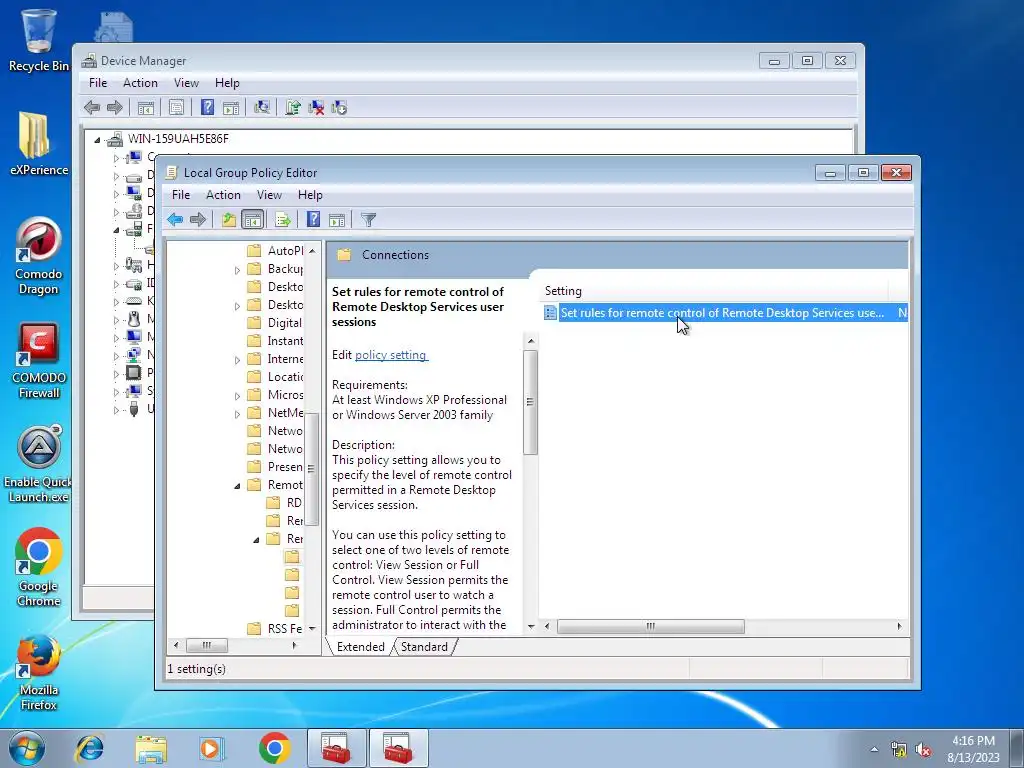Click Properties icon in Device Manager toolbar
The image size is (1024, 768).
[176, 107]
